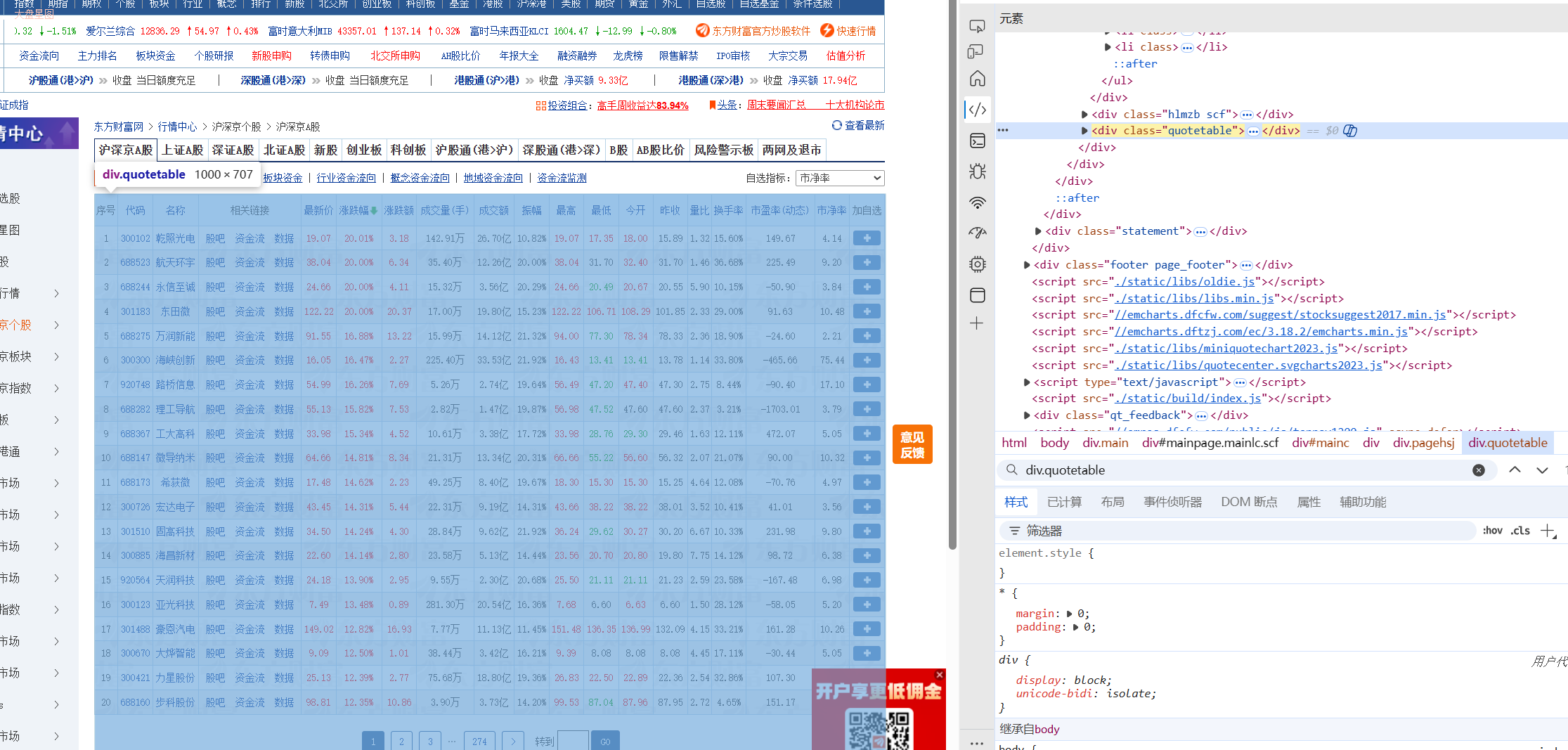Expand the div class statement node
Viewport: 1568px width, 750px height.
click(x=1038, y=231)
